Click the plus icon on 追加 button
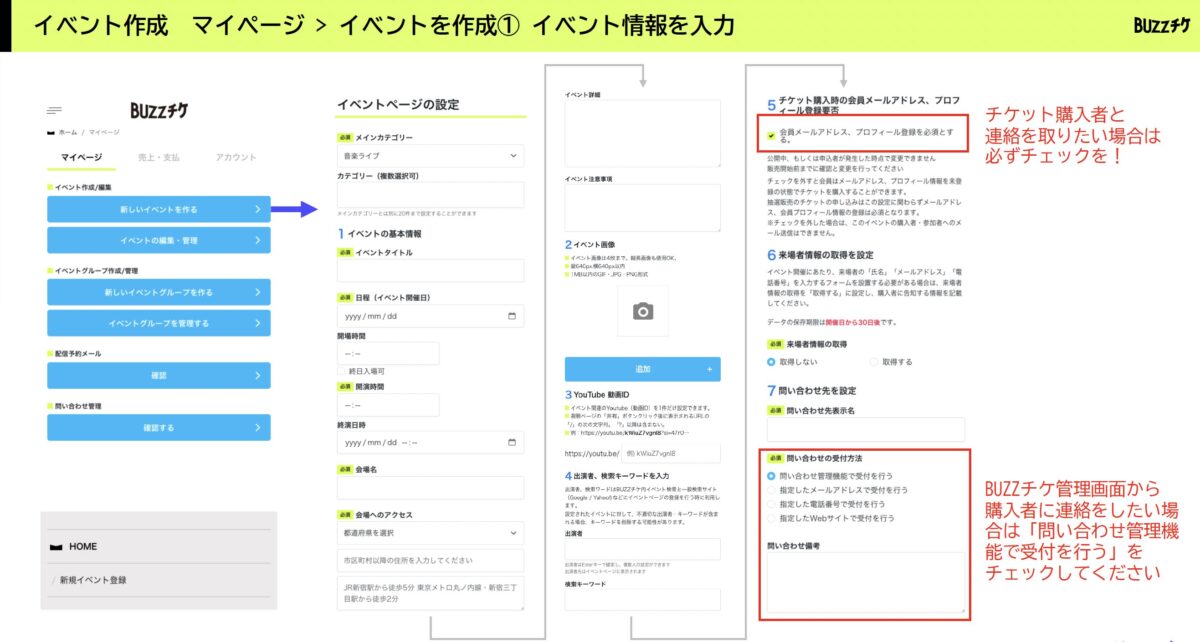This screenshot has height=642, width=1200. [x=710, y=369]
